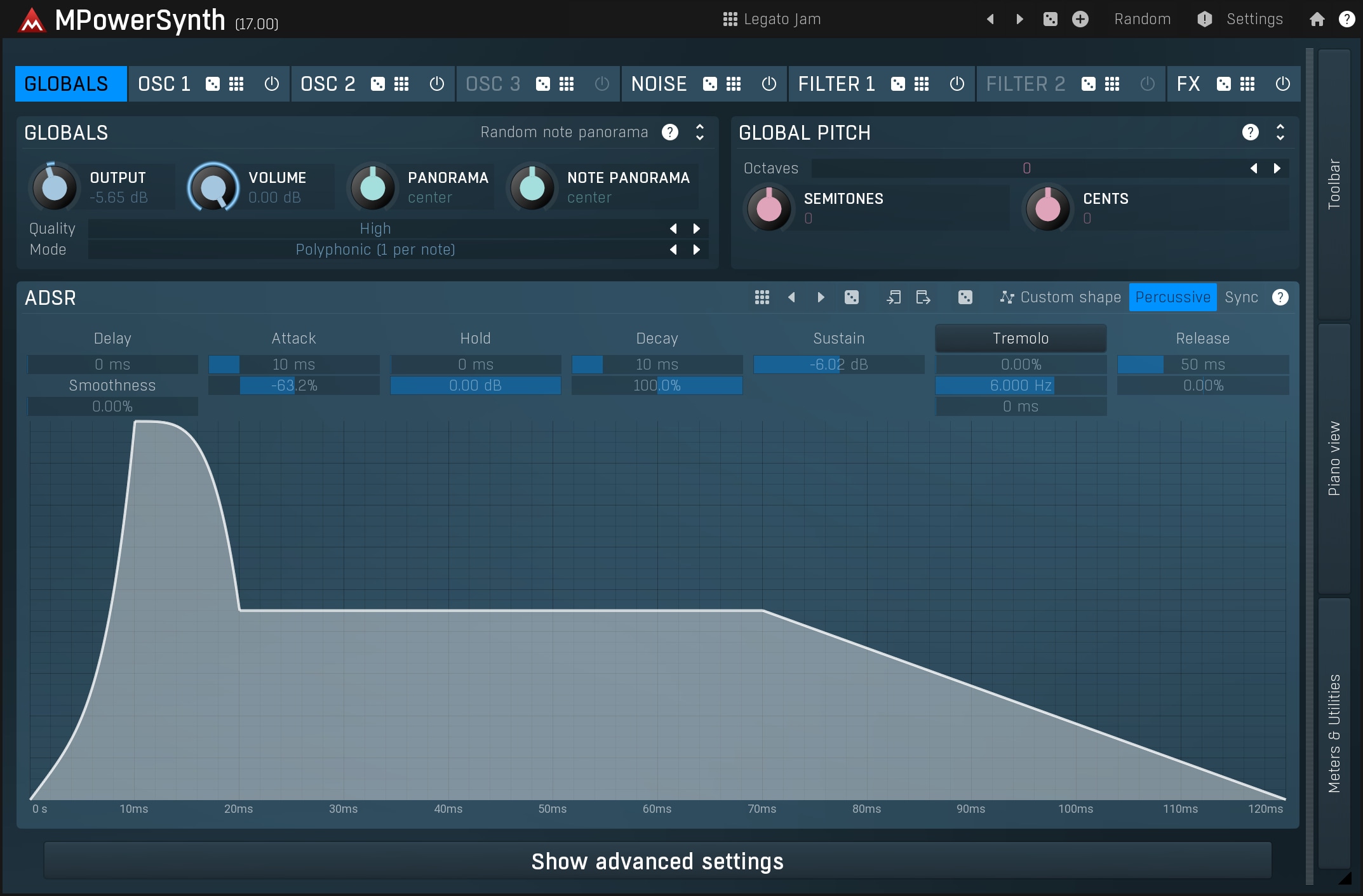Click the Sustain value field showing -6.02 dB
The width and height of the screenshot is (1363, 896).
[838, 364]
